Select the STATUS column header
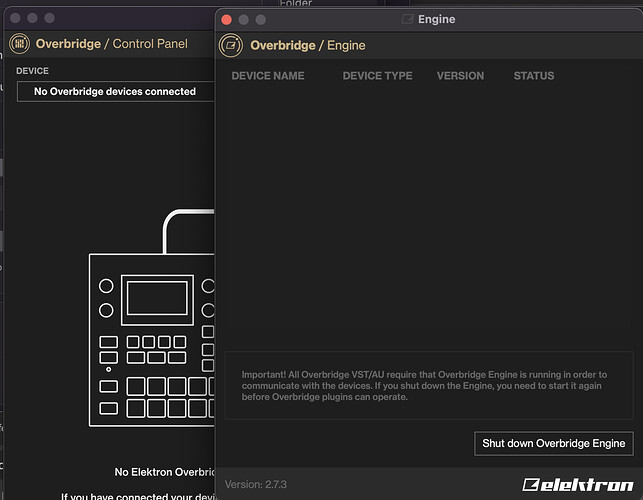 tap(533, 76)
